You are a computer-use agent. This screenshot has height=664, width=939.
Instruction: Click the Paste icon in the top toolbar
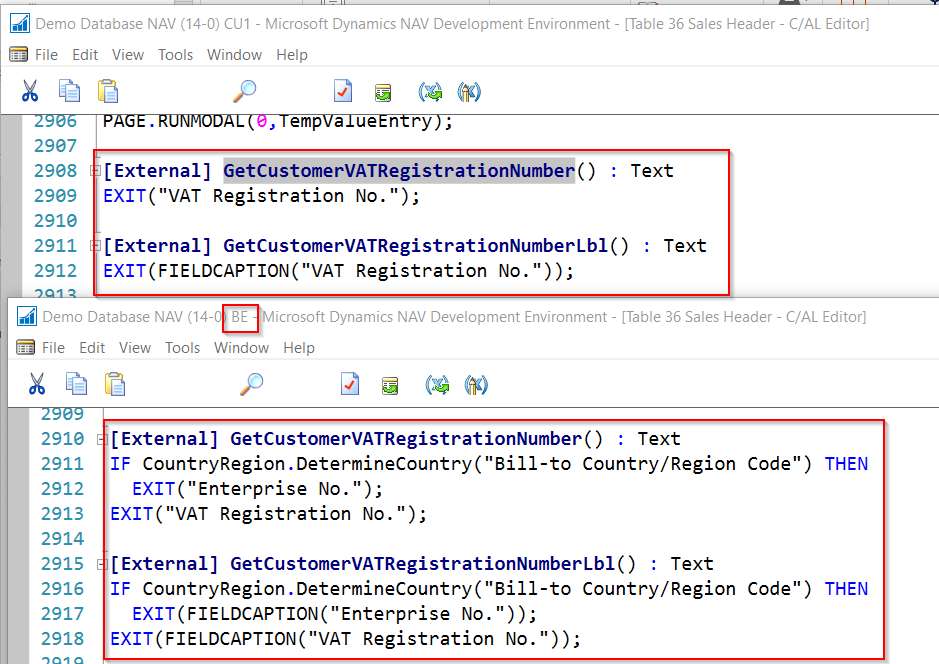pyautogui.click(x=108, y=90)
